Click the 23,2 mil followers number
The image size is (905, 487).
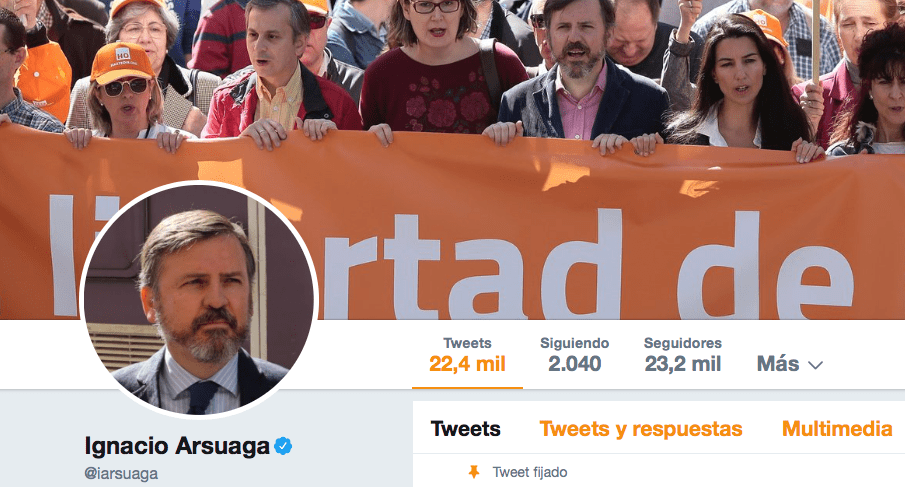[683, 364]
